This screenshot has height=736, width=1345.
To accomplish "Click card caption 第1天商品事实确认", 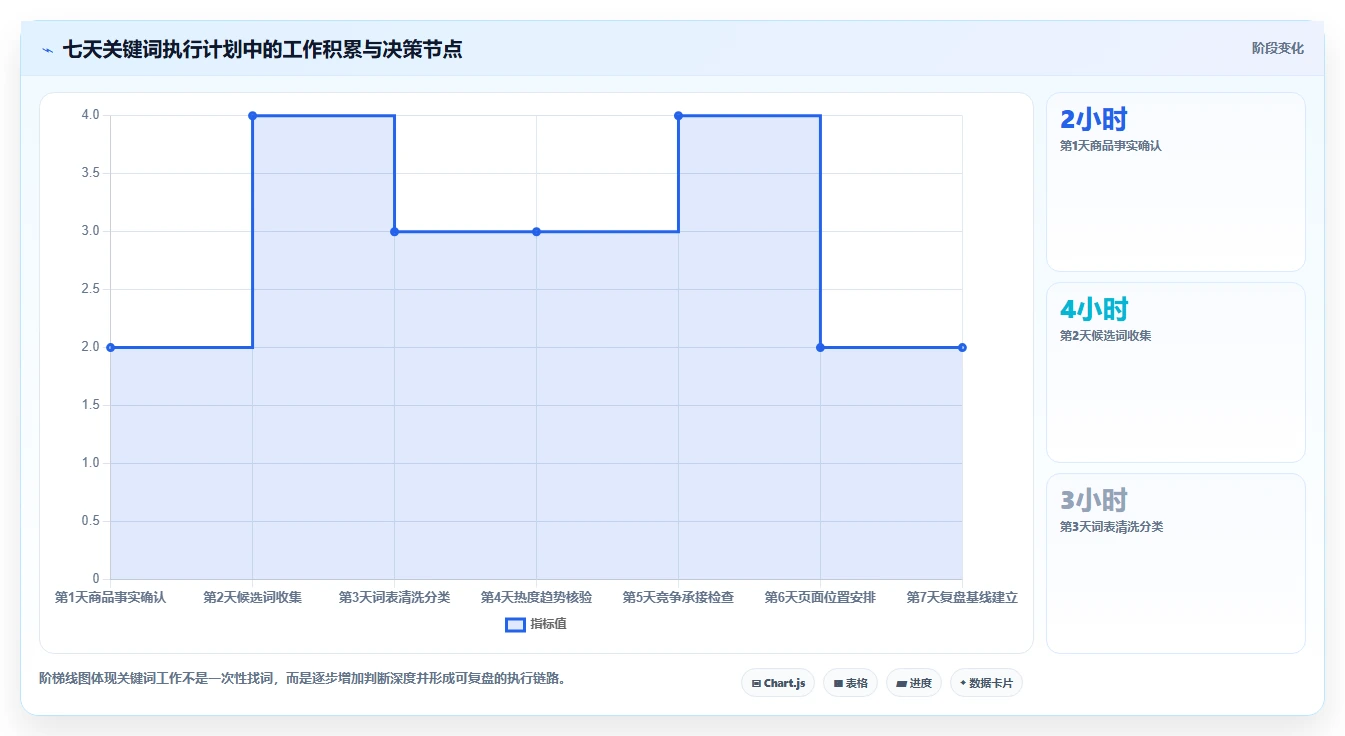I will pyautogui.click(x=1111, y=145).
